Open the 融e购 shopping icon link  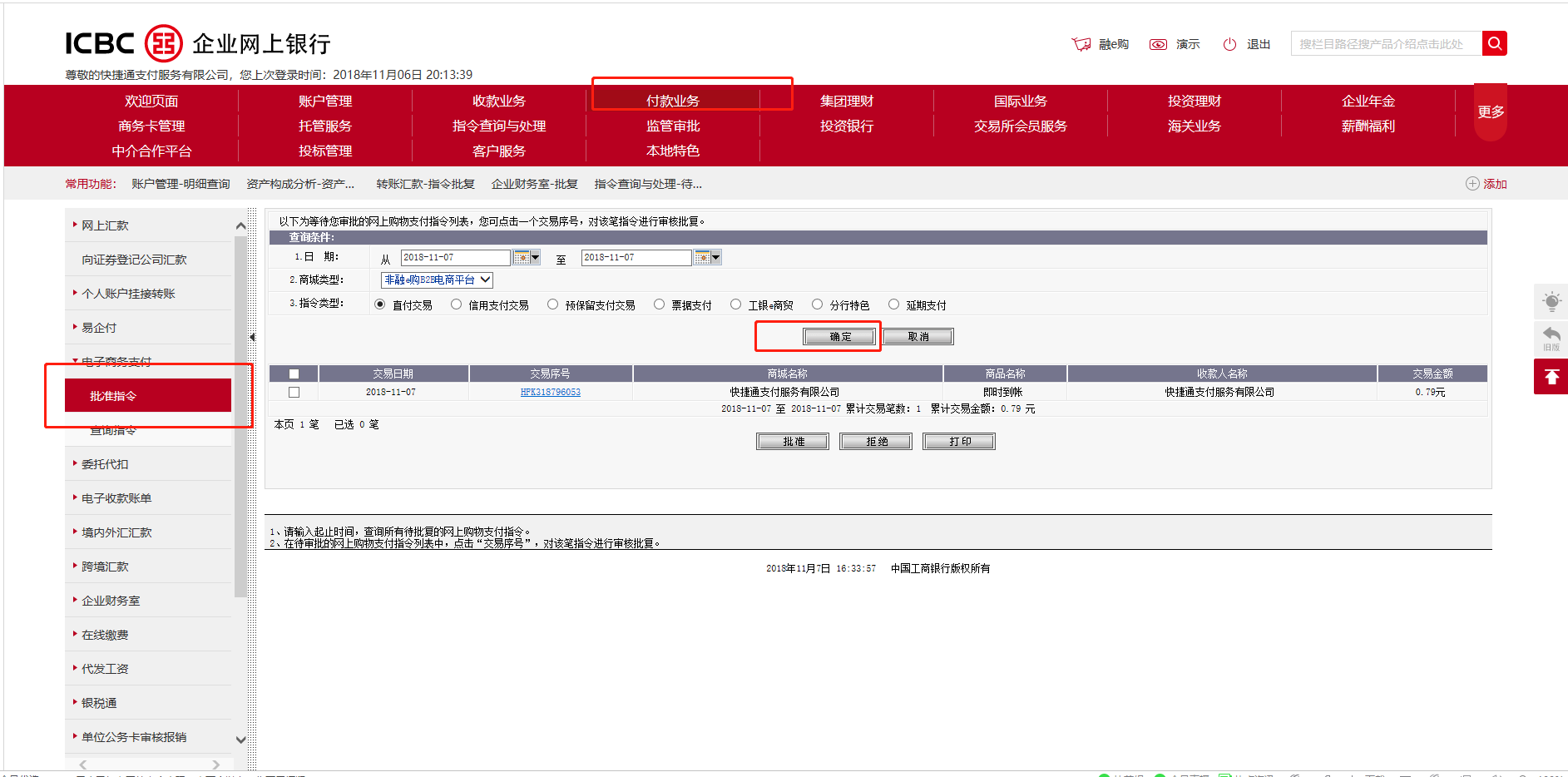pyautogui.click(x=1081, y=44)
